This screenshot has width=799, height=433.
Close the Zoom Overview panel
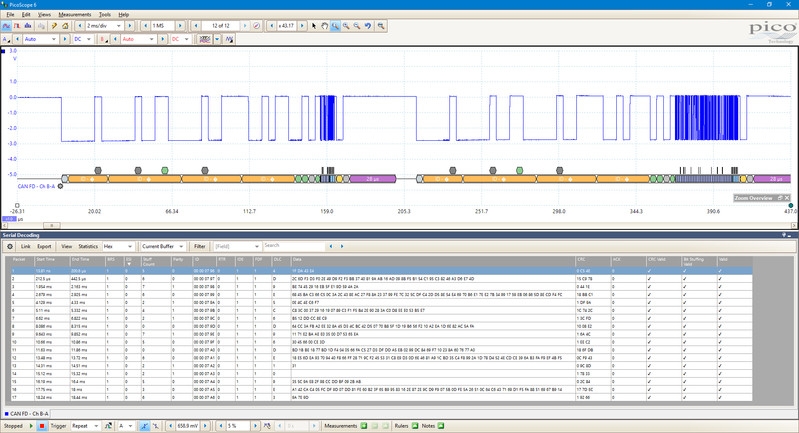(x=787, y=198)
